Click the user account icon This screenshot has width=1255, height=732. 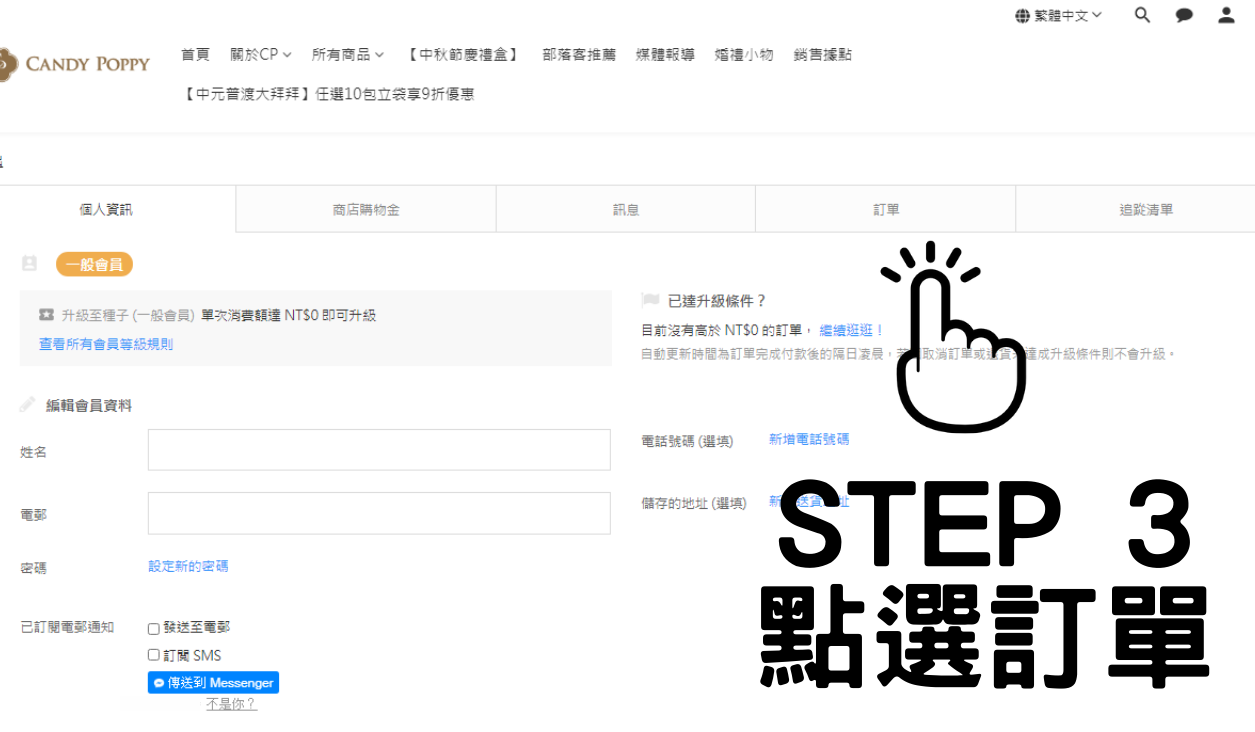pos(1226,15)
